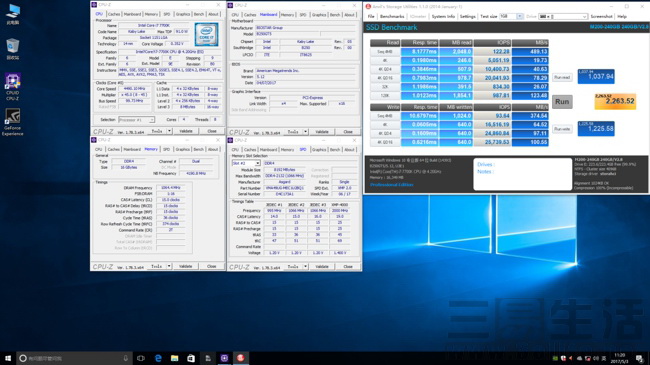Image resolution: width=650 pixels, height=365 pixels.
Task: Open the Benchmarks menu in Anvil's
Action: [x=392, y=16]
